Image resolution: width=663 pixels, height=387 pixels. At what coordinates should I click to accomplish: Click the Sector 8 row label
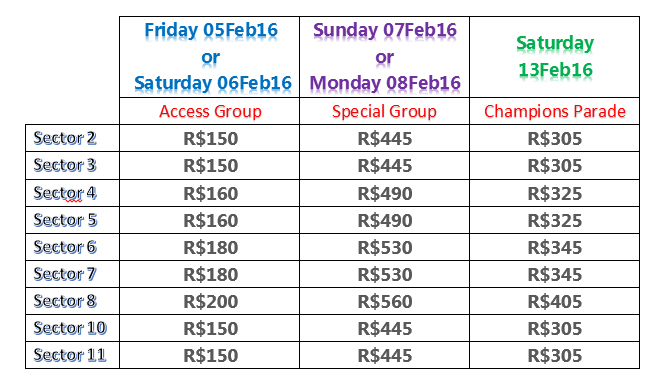[72, 301]
